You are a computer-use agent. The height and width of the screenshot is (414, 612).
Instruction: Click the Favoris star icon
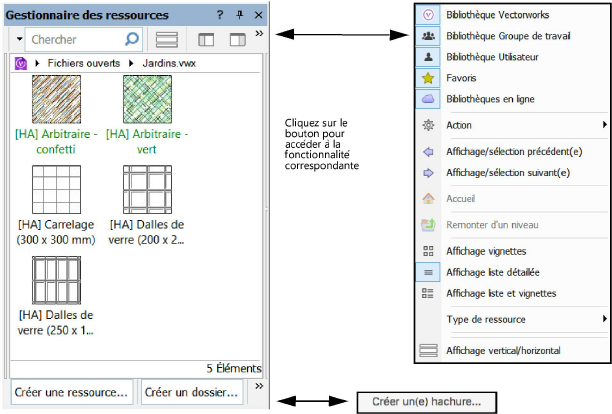tap(428, 78)
